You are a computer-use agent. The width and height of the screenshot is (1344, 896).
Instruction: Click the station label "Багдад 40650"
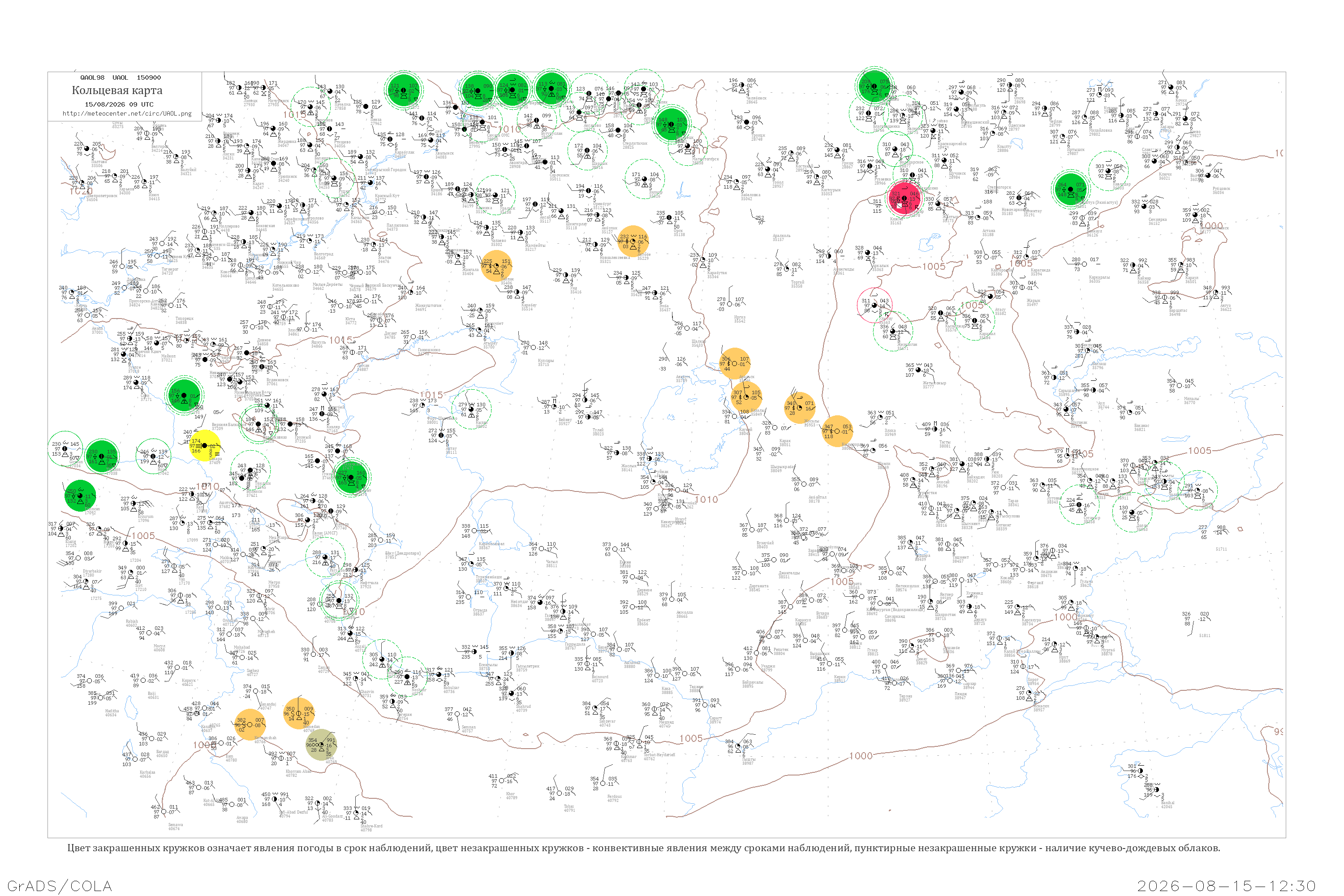pos(162,754)
